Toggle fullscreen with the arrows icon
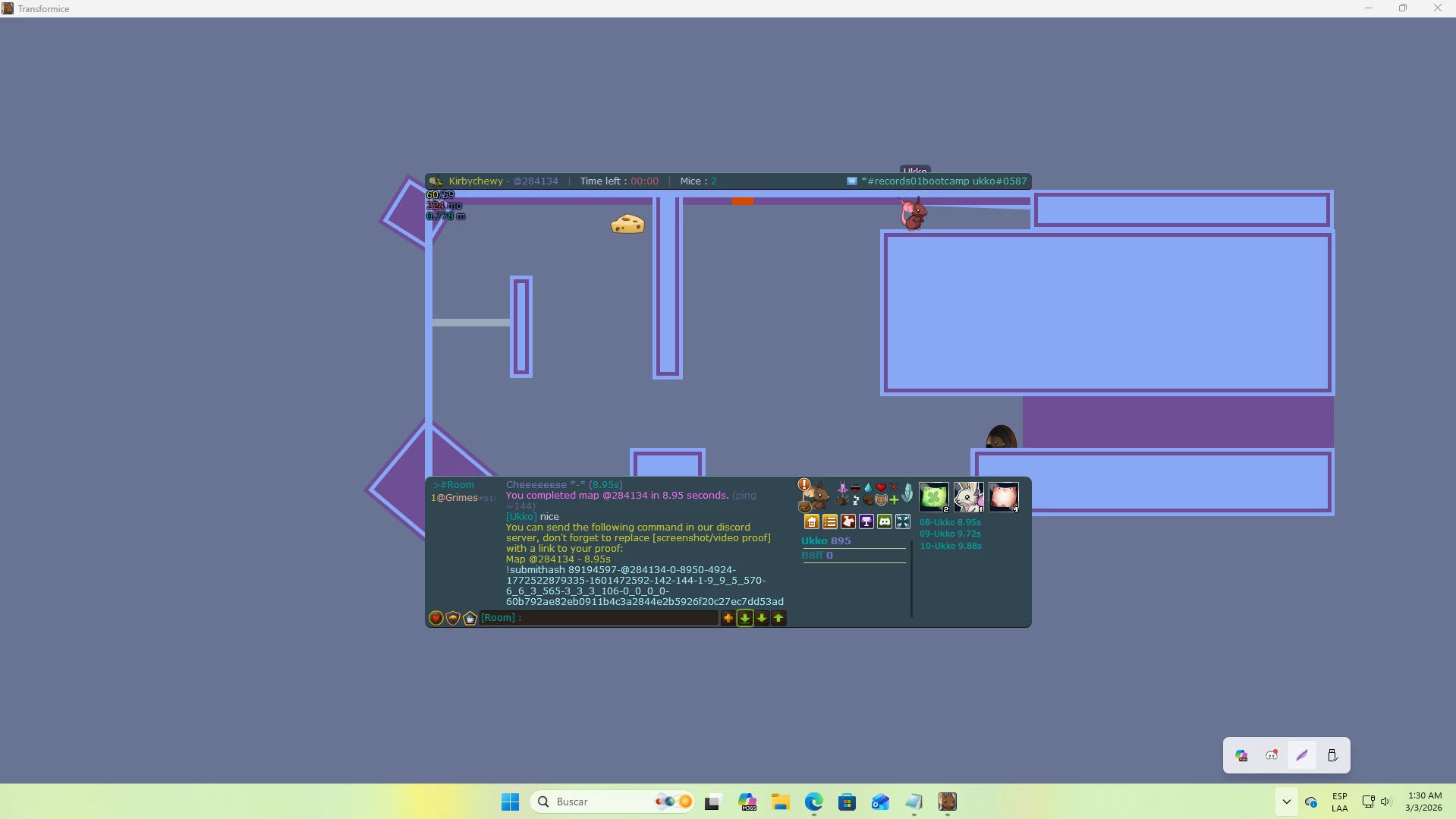1456x819 pixels. tap(902, 521)
